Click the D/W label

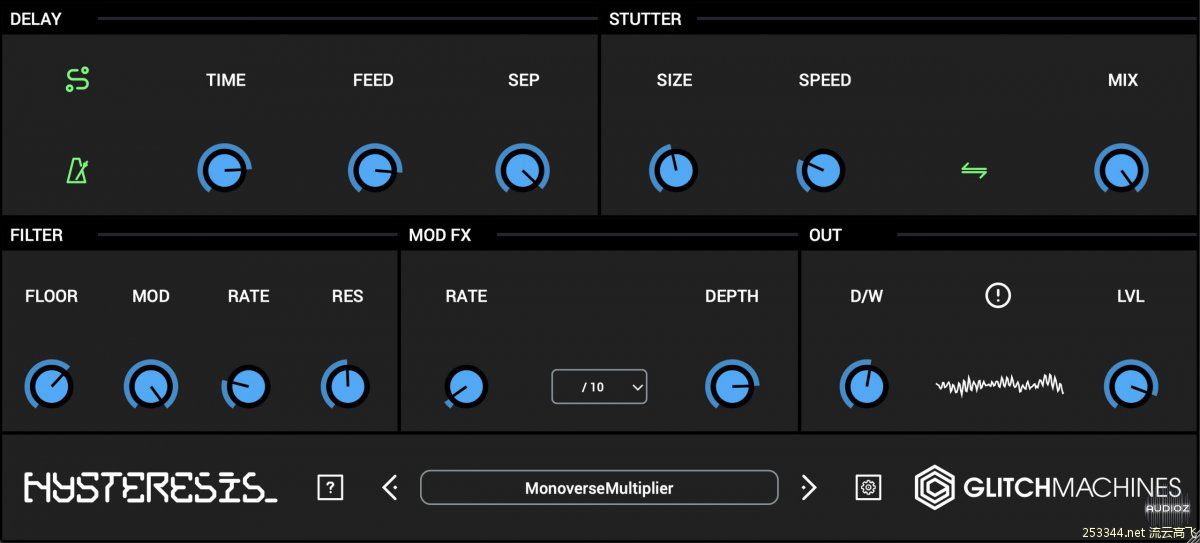tap(867, 296)
